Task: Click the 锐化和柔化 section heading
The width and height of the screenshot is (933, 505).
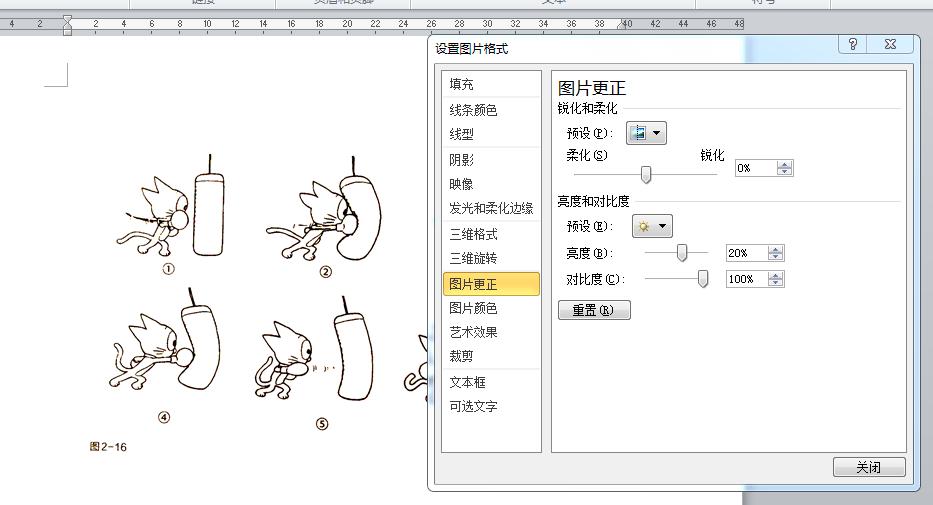Action: click(x=587, y=108)
